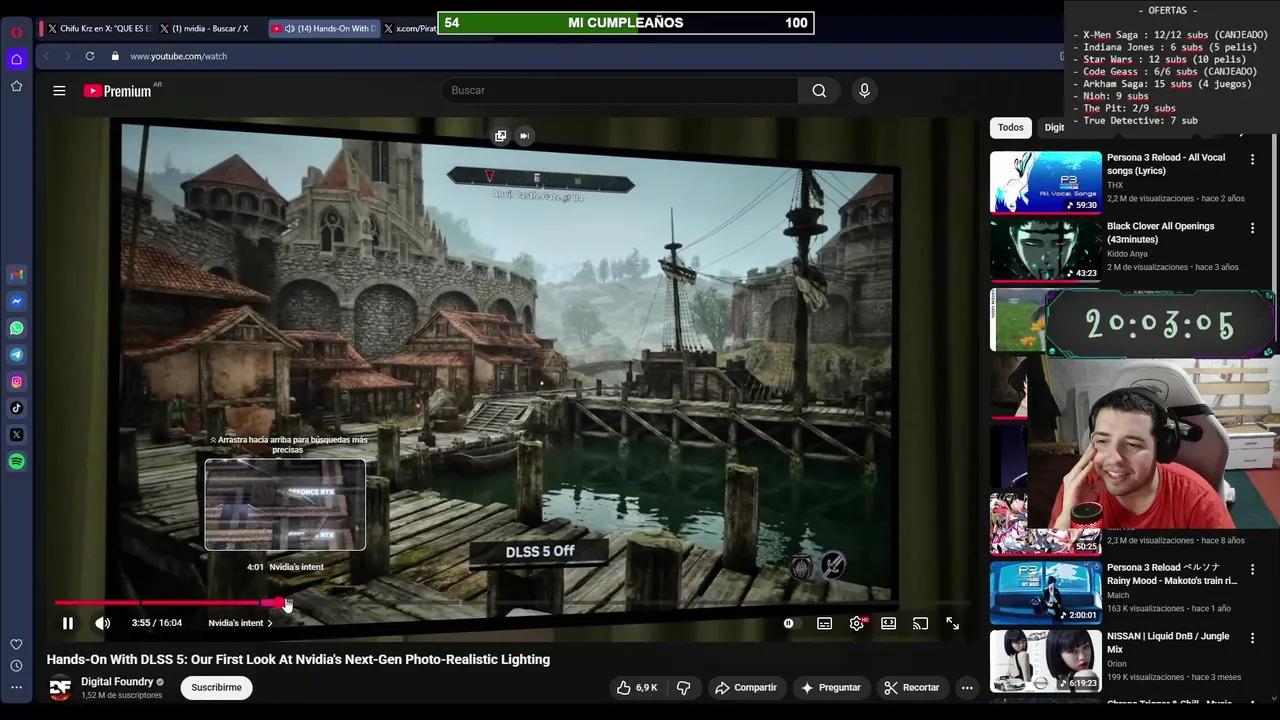Click the red progress scrubber handle
The image size is (1280, 720).
coord(279,603)
